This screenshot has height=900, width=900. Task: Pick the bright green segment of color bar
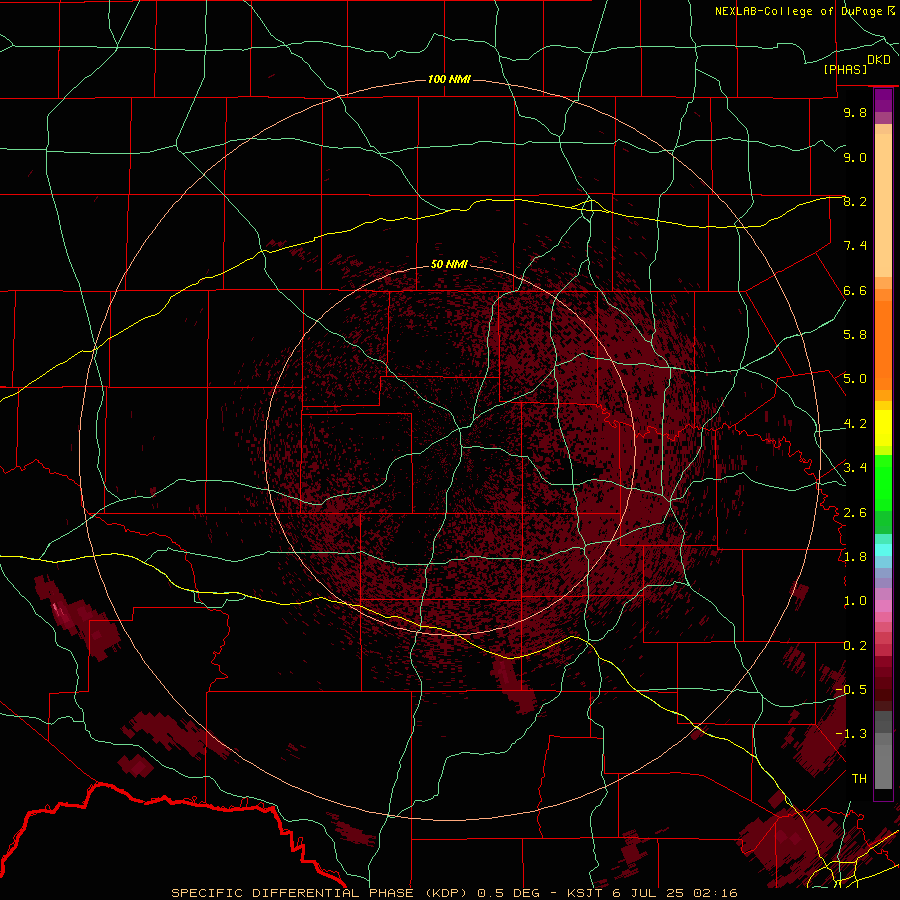point(883,483)
